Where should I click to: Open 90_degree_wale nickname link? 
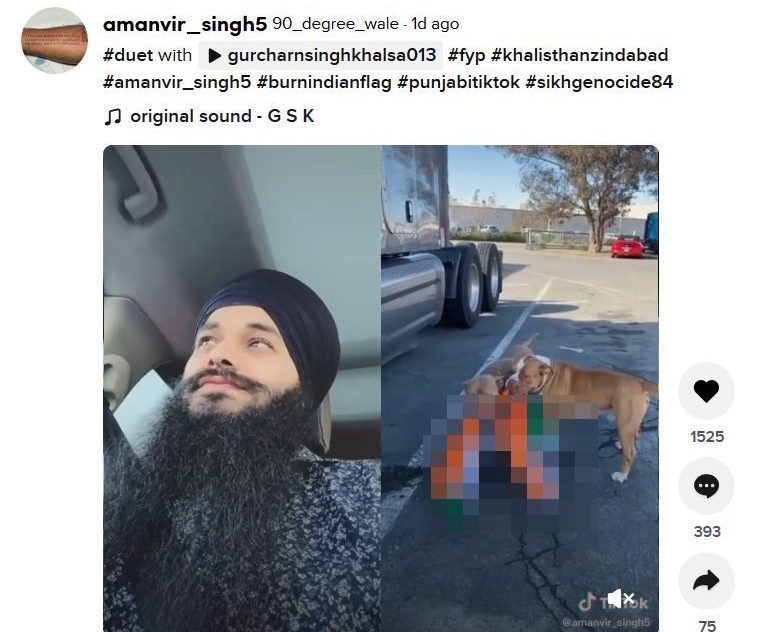tap(335, 24)
